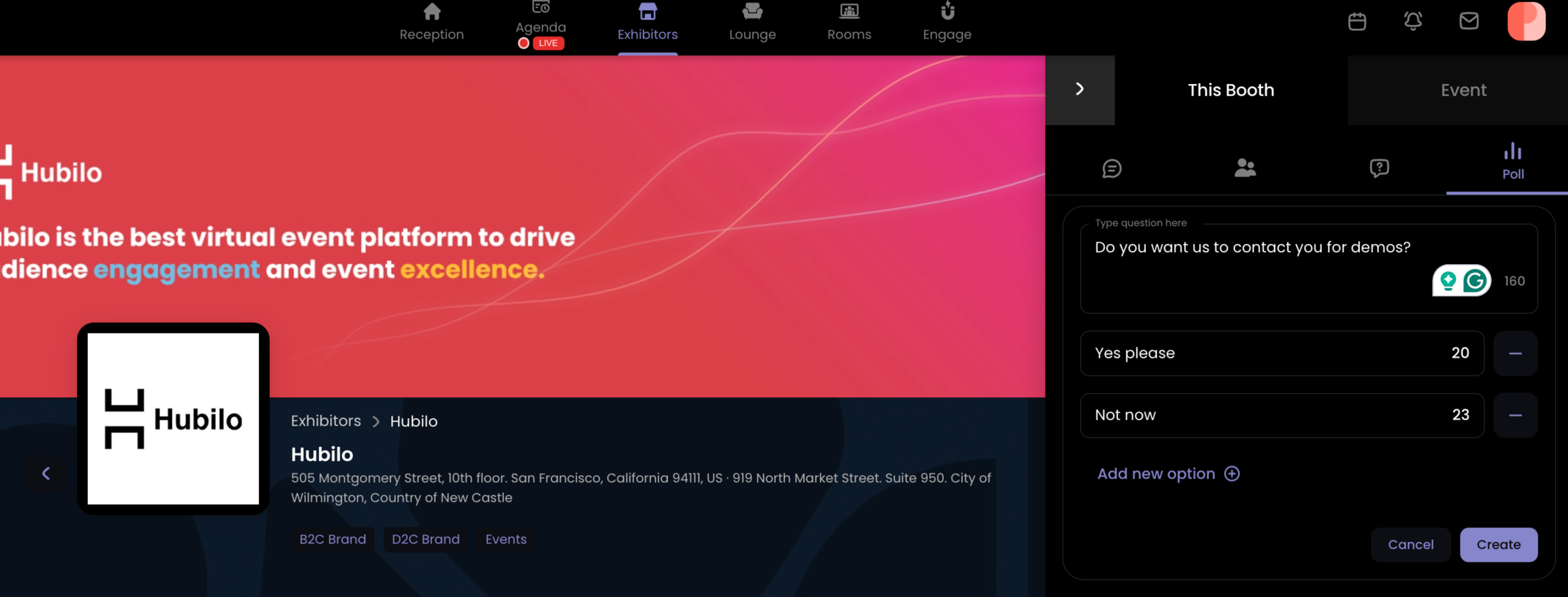Go to the Lounge section
The width and height of the screenshot is (1568, 597).
[x=752, y=23]
